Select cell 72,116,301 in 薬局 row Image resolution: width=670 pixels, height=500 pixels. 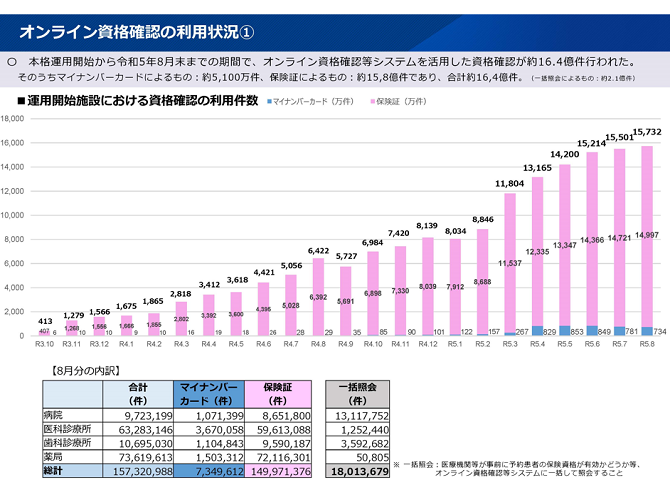(278, 457)
